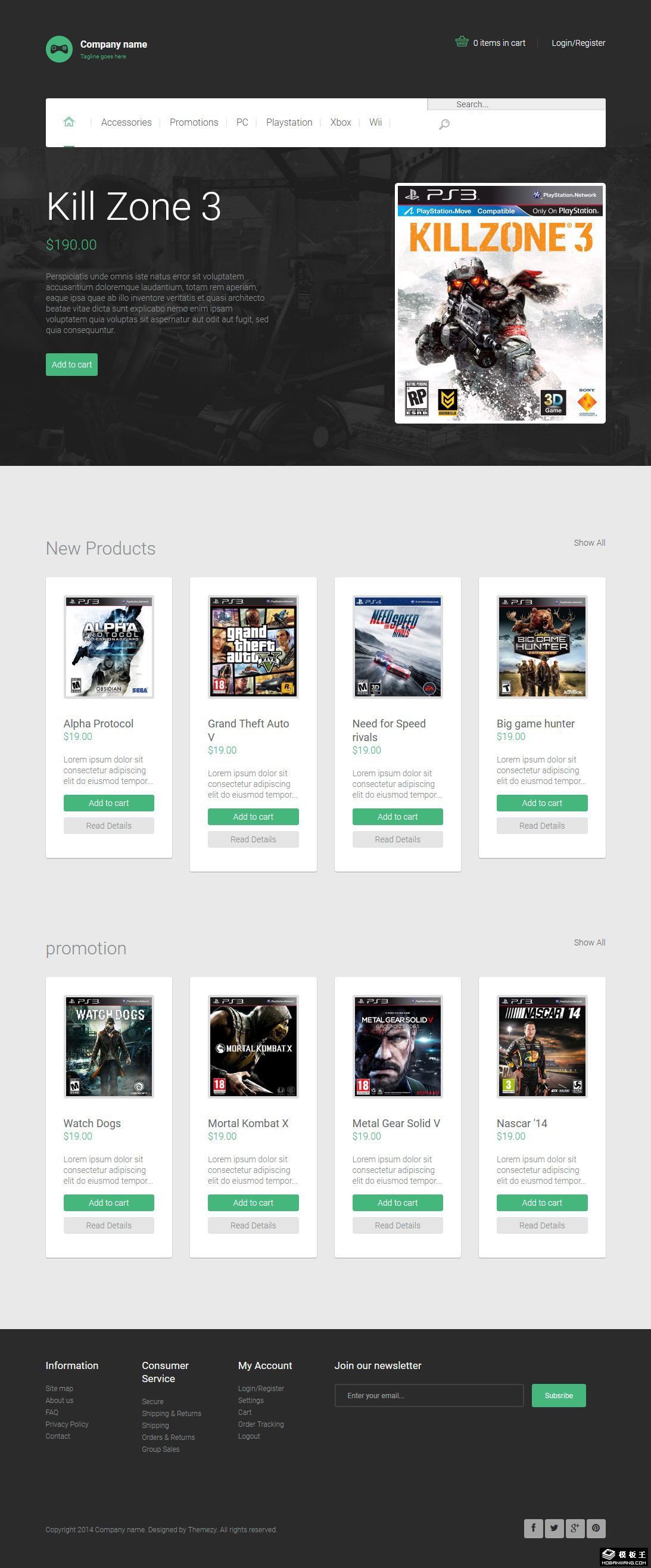The width and height of the screenshot is (651, 1568).
Task: Read details of Metal Gear Solid V
Action: (x=397, y=1225)
